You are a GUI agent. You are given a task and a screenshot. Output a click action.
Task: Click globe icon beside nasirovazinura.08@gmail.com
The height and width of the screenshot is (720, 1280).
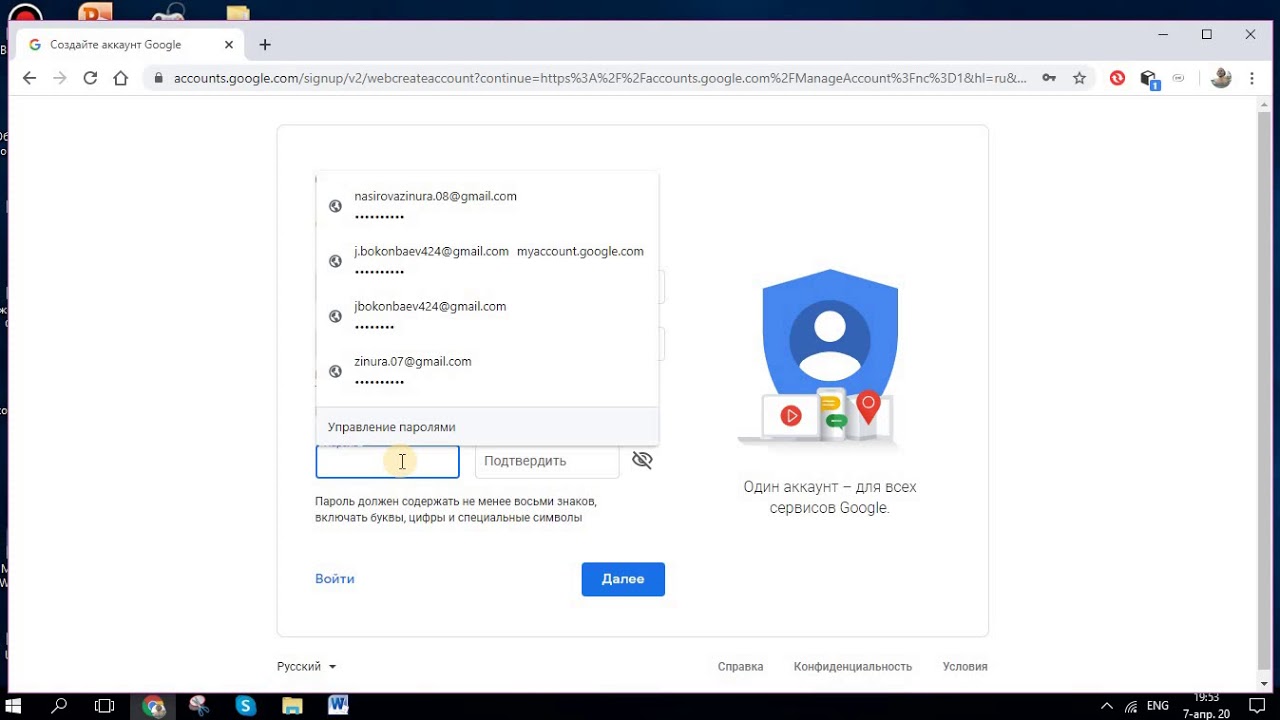(x=336, y=206)
